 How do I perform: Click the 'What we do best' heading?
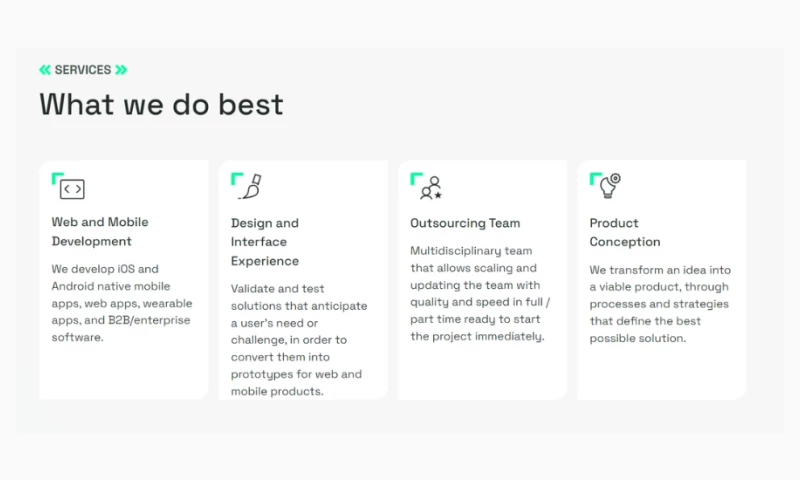click(x=161, y=105)
